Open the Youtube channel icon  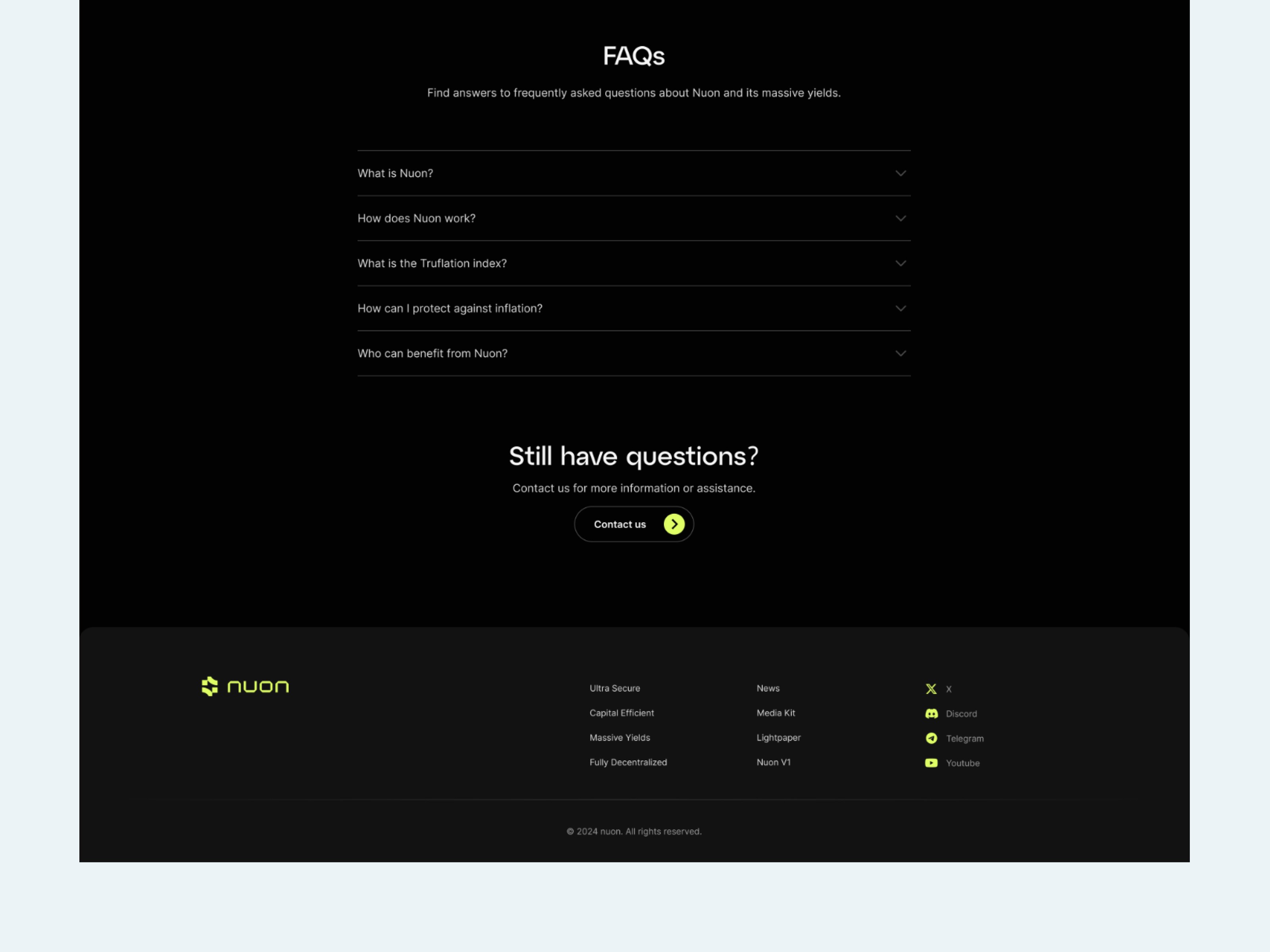931,763
